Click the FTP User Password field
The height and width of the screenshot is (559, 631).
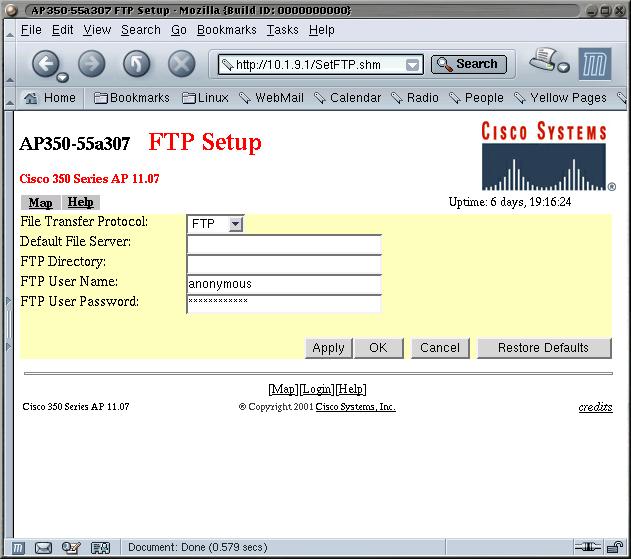[284, 304]
